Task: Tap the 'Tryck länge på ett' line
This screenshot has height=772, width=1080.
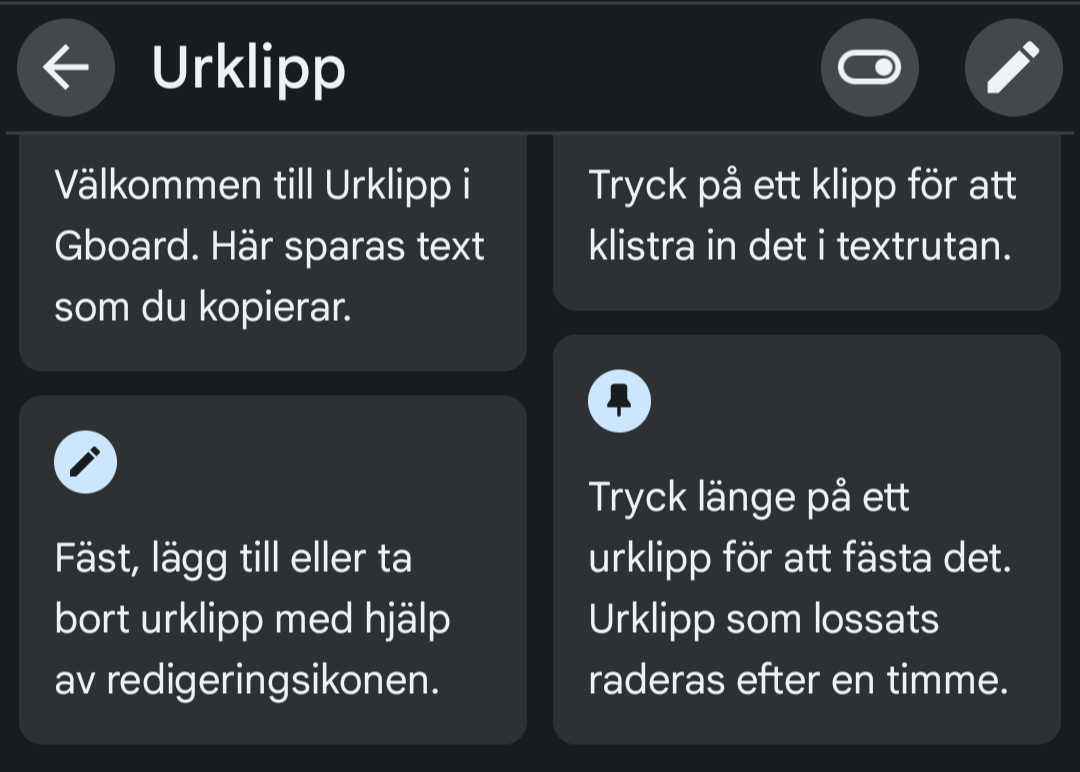Action: tap(749, 497)
